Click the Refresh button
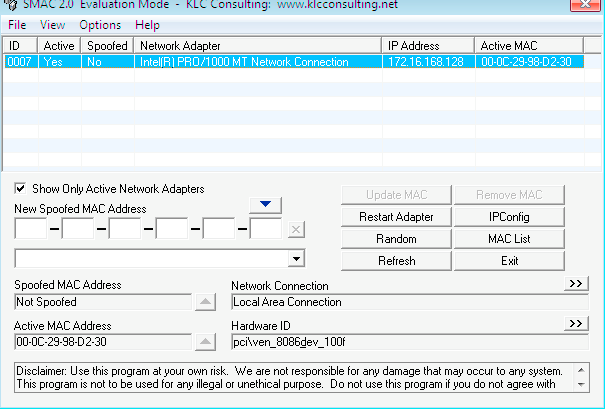605x409 pixels. click(x=396, y=261)
